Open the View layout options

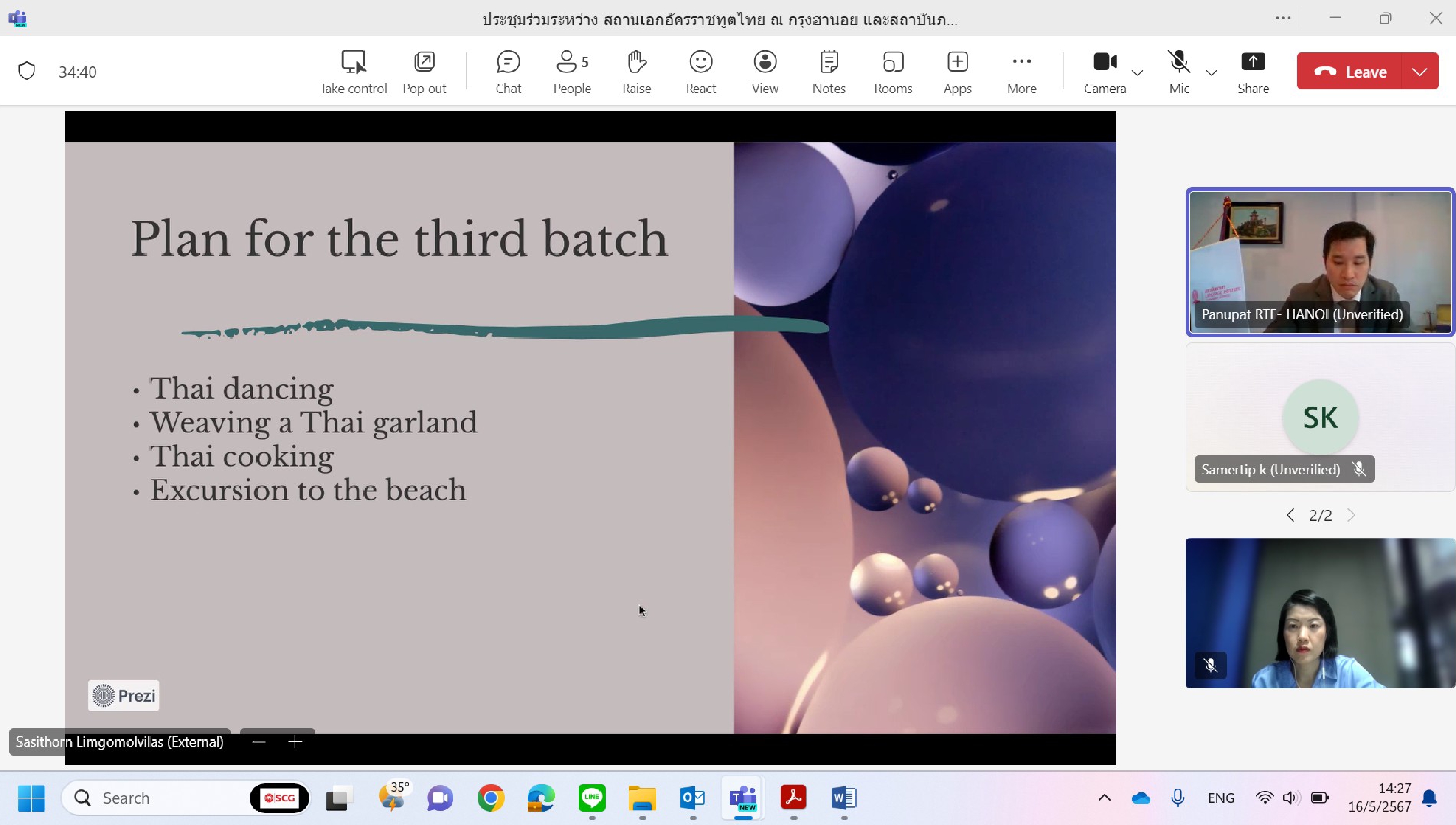pyautogui.click(x=764, y=72)
